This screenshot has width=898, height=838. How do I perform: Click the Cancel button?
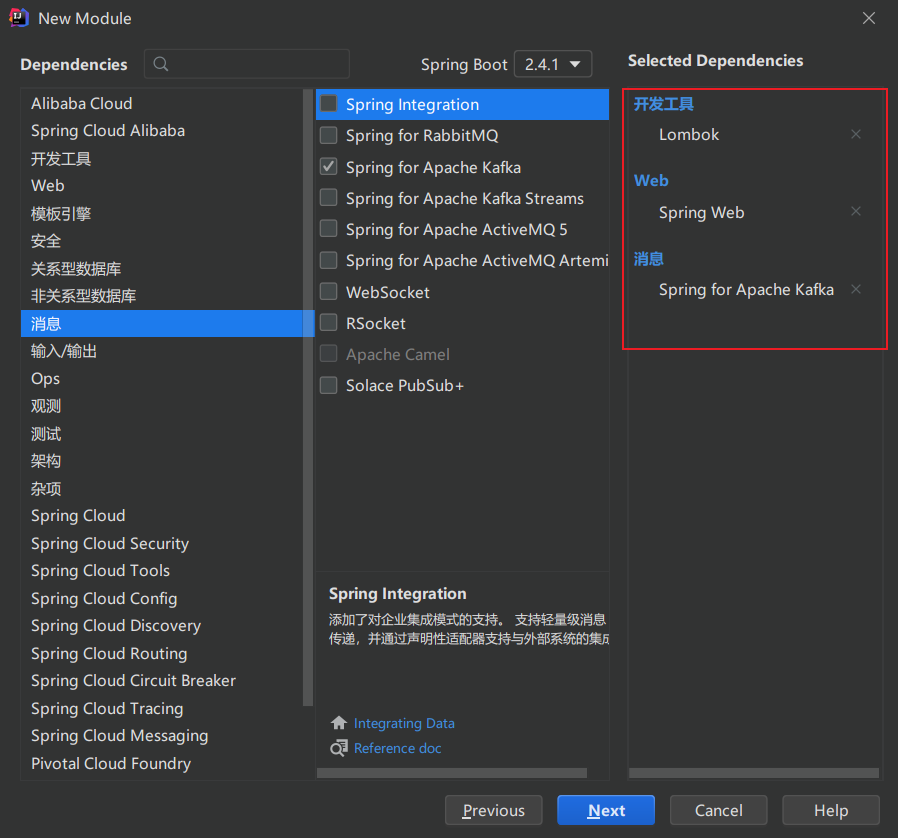(718, 810)
